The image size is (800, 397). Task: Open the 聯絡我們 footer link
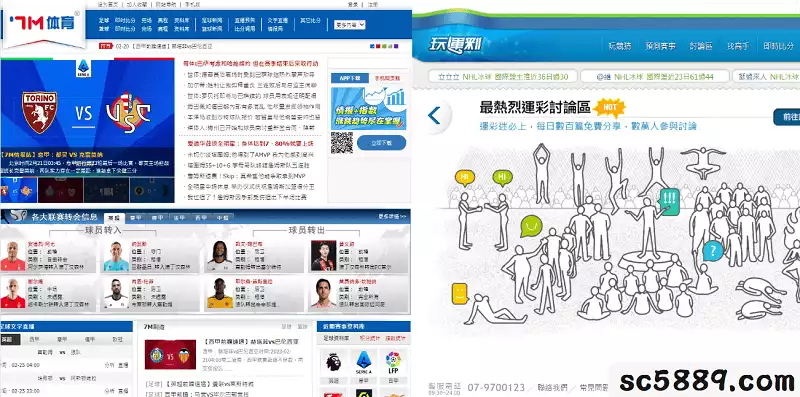[x=554, y=388]
